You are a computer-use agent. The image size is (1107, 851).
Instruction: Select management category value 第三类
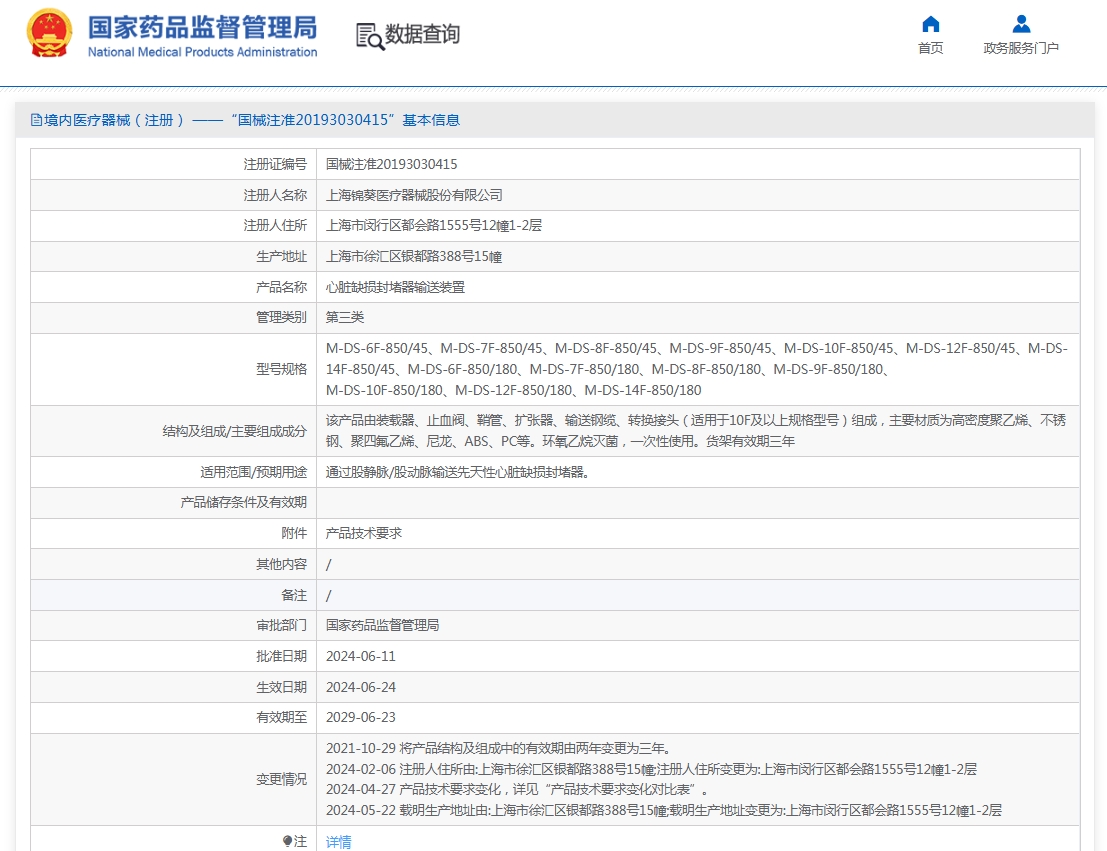(345, 318)
